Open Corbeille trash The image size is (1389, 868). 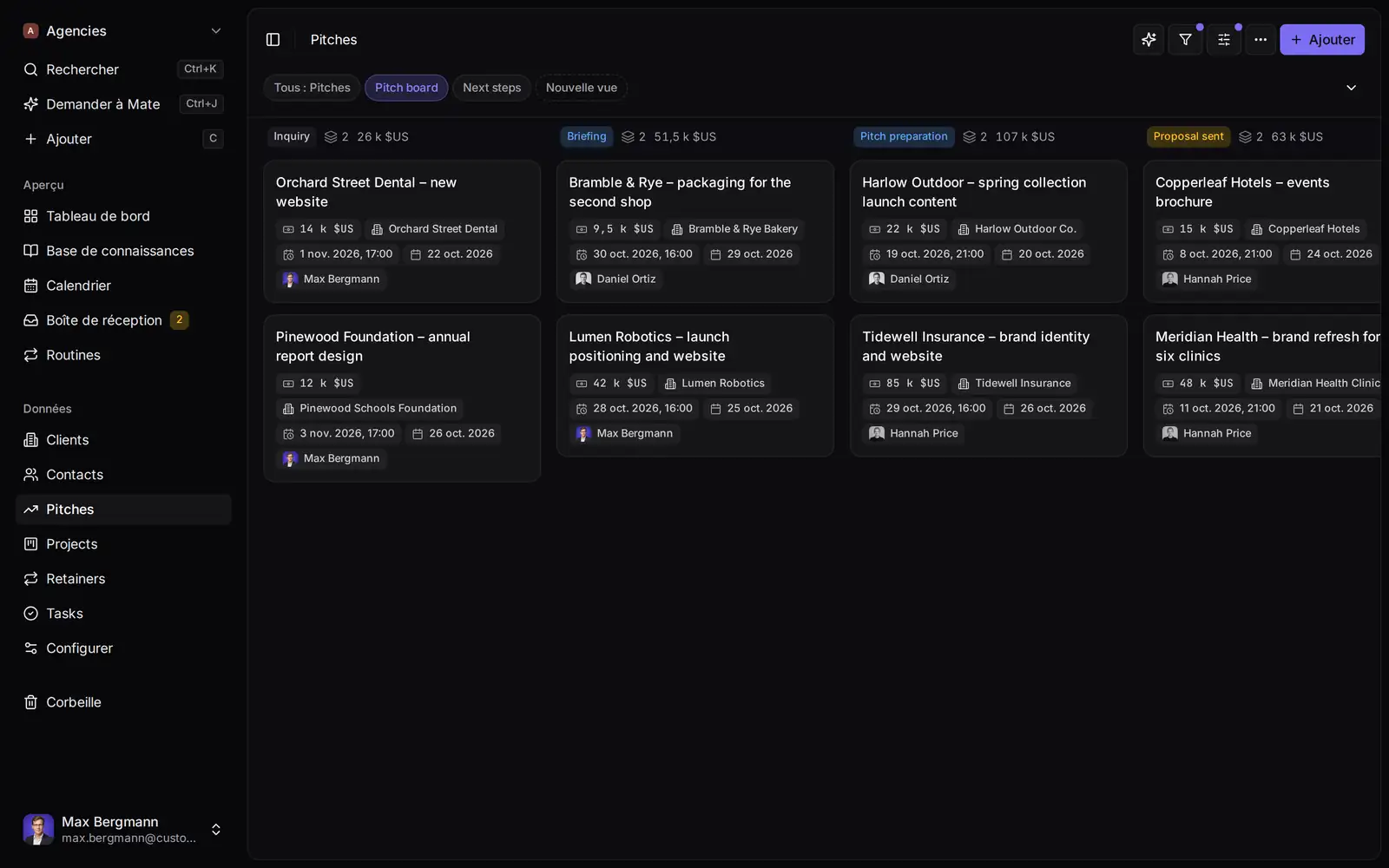[123, 702]
